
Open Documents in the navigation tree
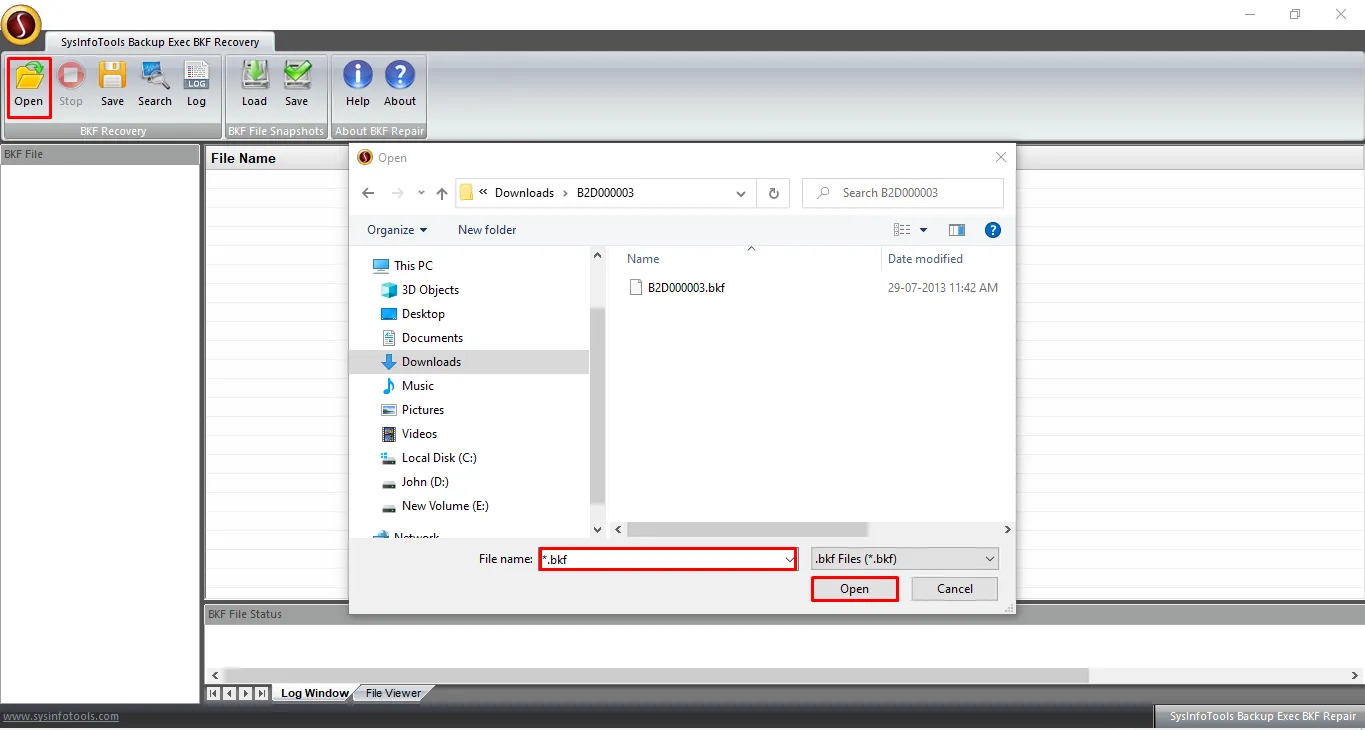(422, 338)
